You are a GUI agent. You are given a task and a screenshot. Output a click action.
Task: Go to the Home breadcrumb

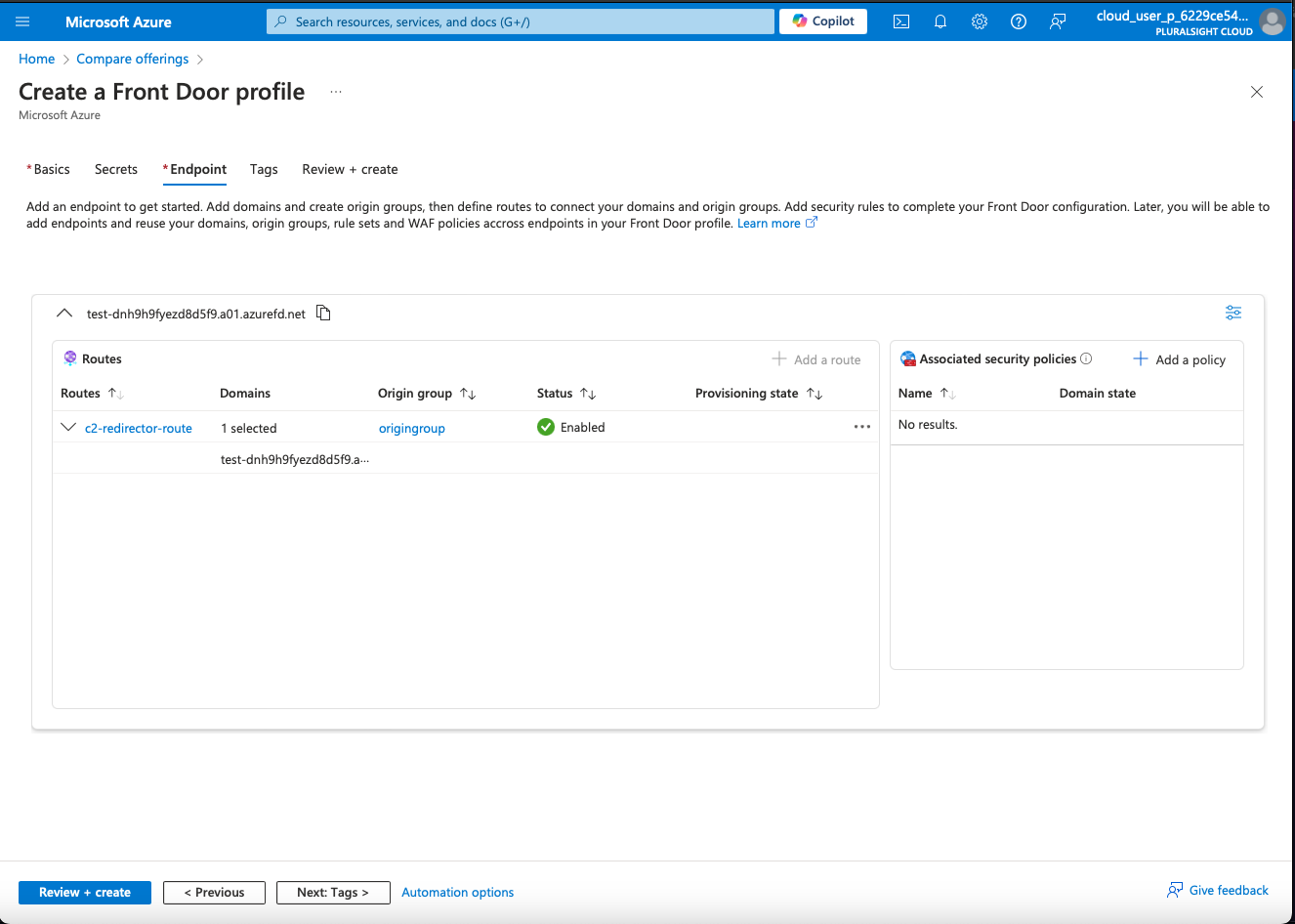(37, 59)
